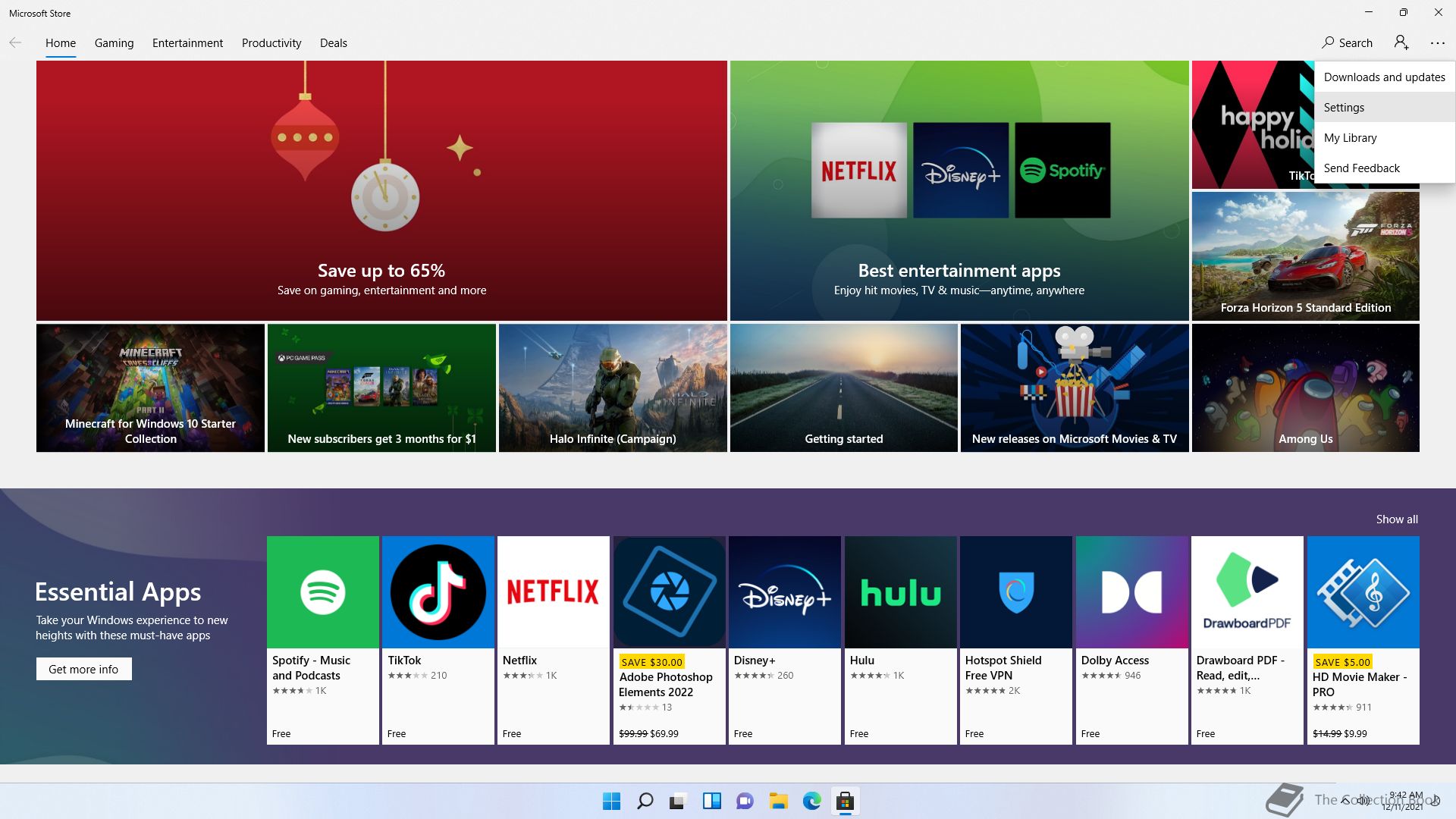Image resolution: width=1456 pixels, height=819 pixels.
Task: Open the Save up to 65% banner
Action: (381, 190)
